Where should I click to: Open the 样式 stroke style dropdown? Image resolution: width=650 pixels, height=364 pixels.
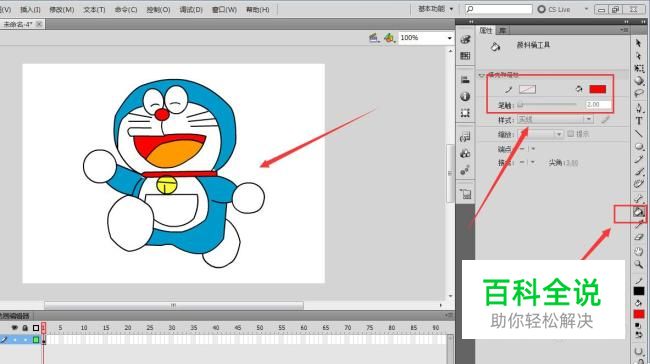[x=555, y=119]
